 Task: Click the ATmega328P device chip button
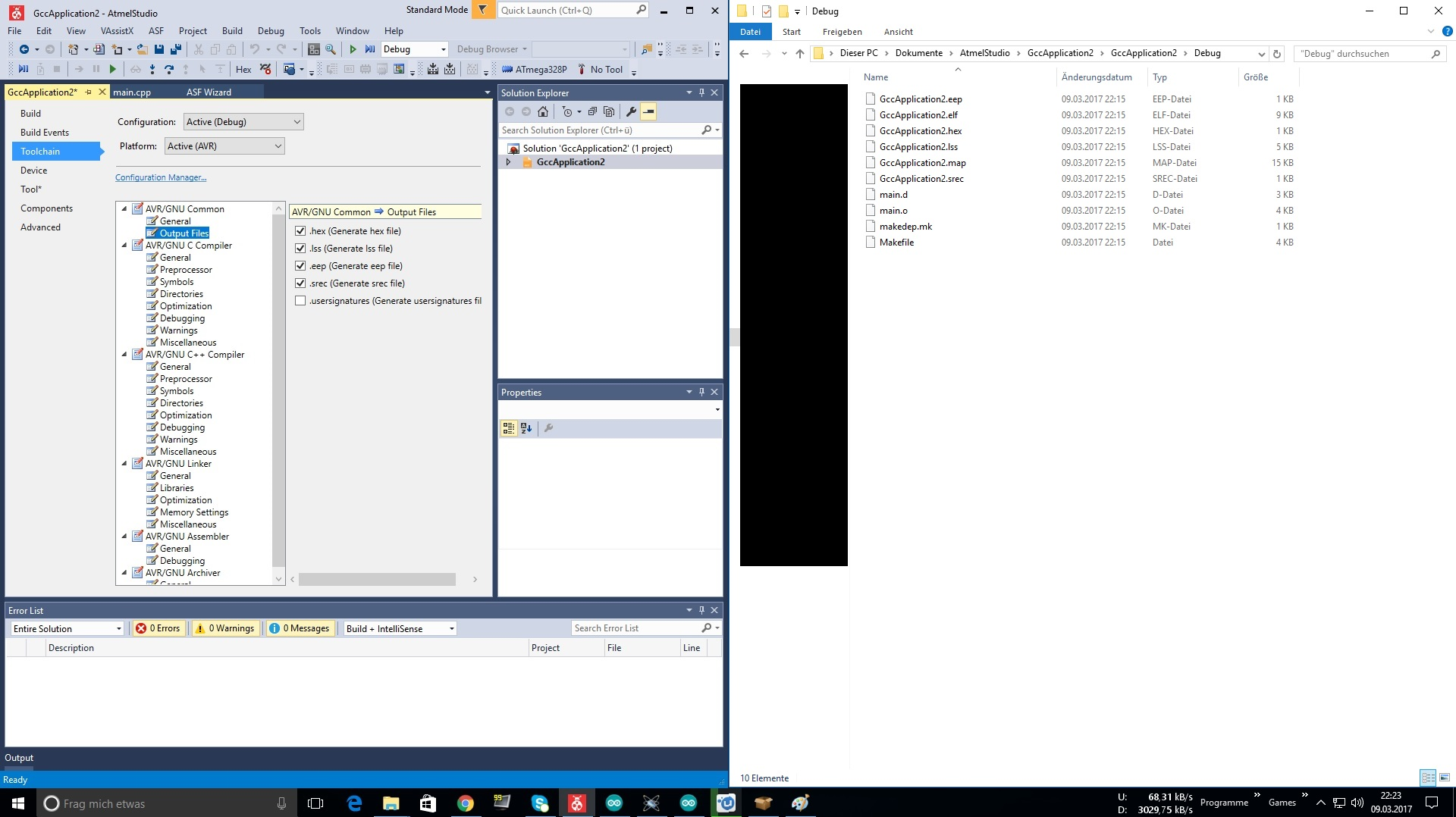535,70
